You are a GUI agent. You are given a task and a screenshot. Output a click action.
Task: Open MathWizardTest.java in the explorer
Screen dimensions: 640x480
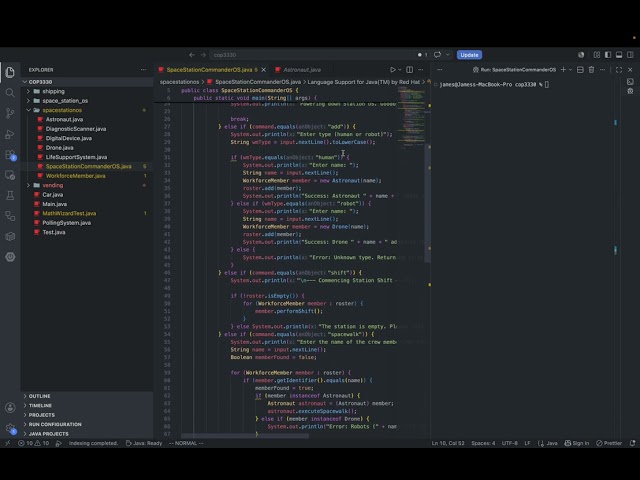coord(69,213)
